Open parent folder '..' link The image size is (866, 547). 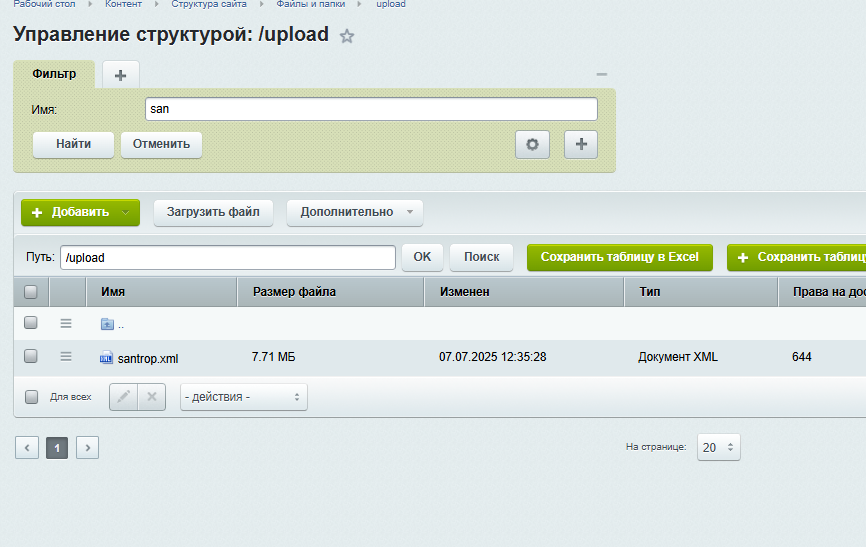[121, 325]
